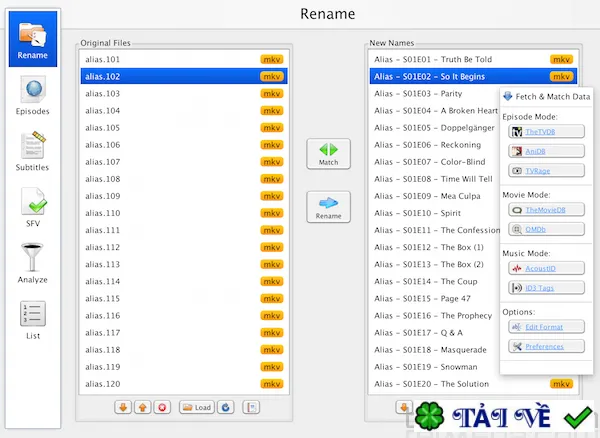
Task: Choose AcoustID under Music Mode
Action: click(x=546, y=268)
